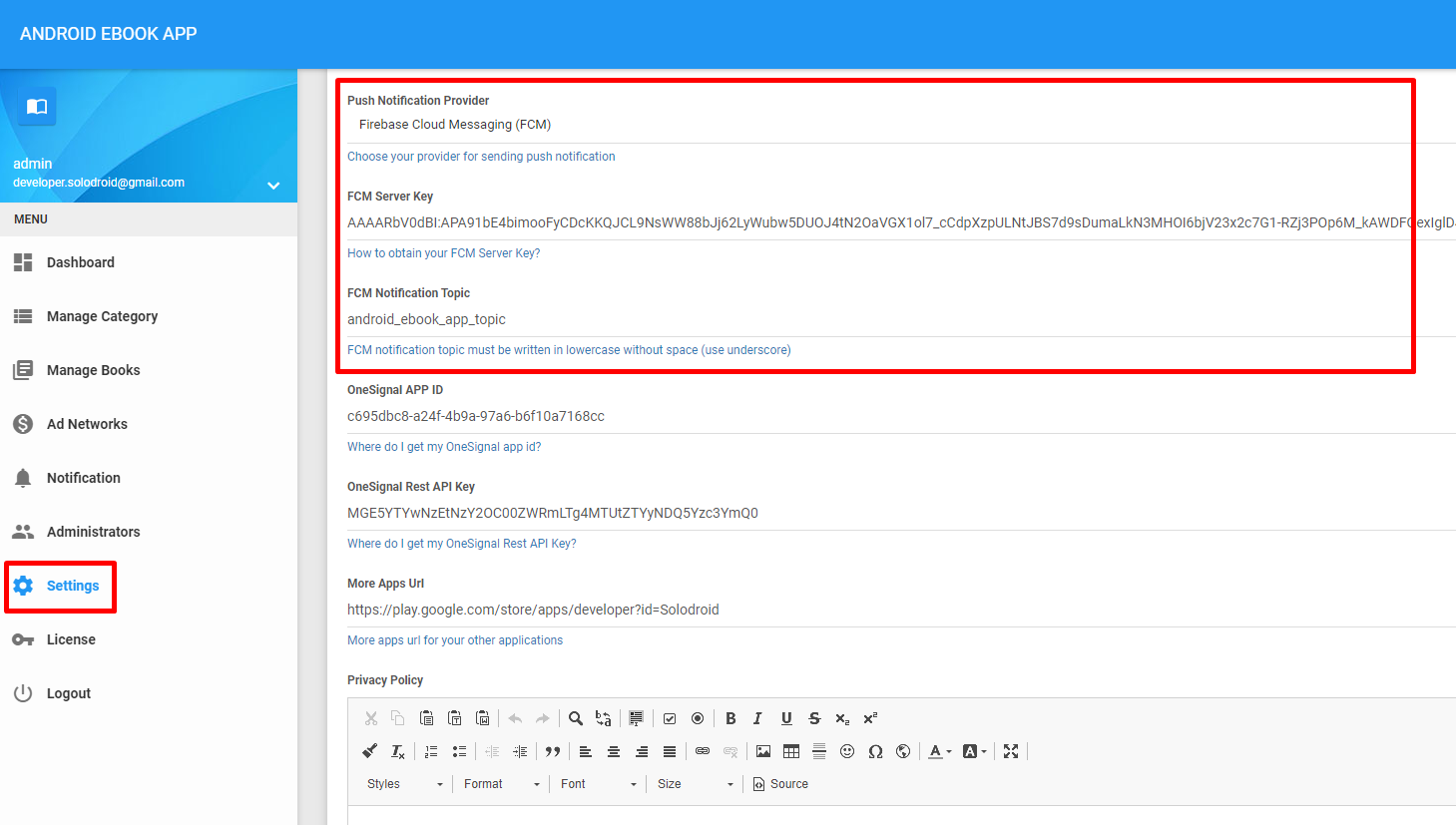Click the Insert Image icon
1456x825 pixels.
[763, 751]
